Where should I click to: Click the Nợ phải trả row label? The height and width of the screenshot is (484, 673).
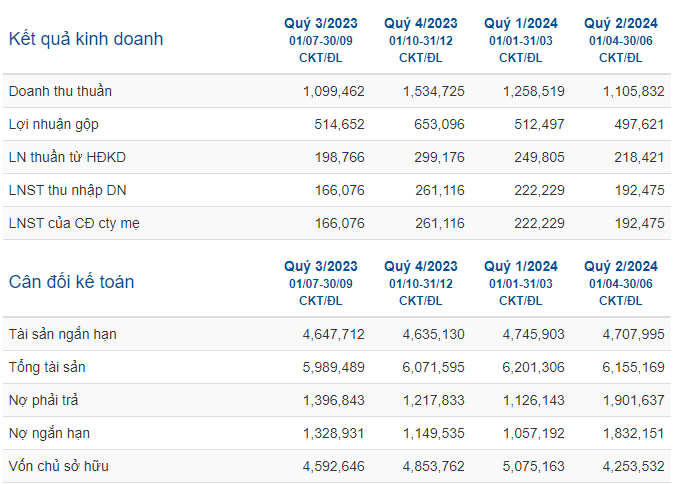[x=43, y=400]
